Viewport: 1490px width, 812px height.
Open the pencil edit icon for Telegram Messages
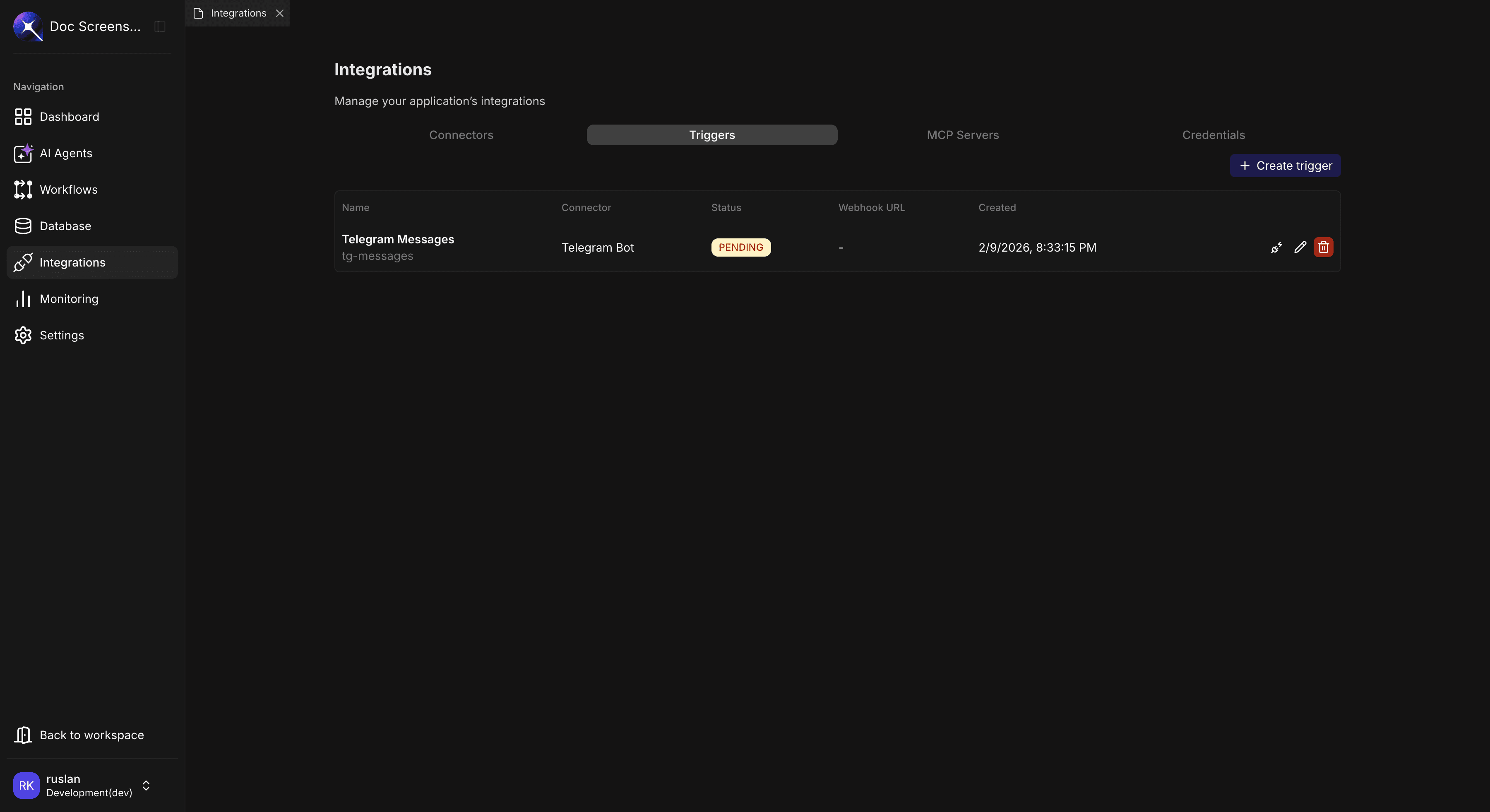tap(1300, 247)
